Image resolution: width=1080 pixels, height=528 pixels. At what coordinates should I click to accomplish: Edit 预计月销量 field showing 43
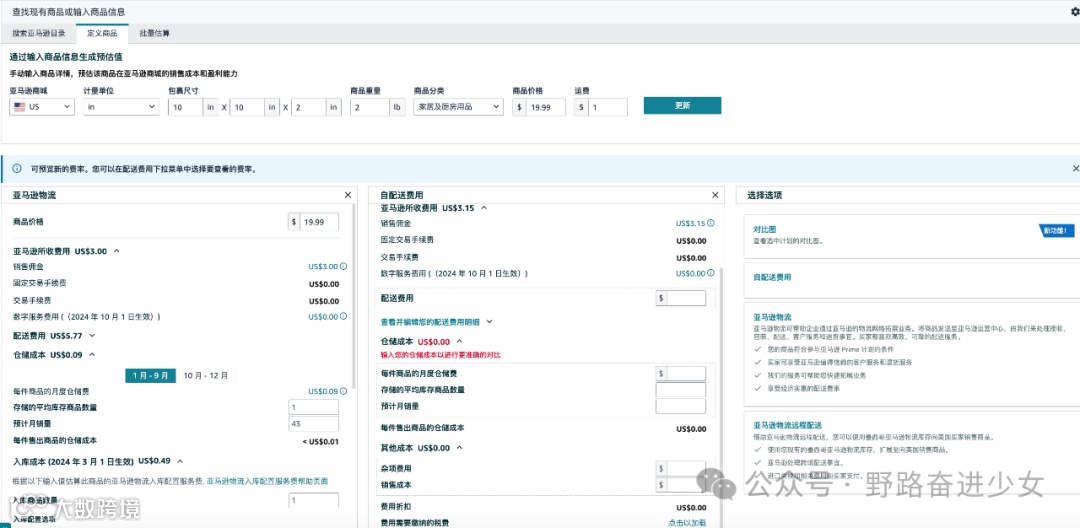pos(313,423)
